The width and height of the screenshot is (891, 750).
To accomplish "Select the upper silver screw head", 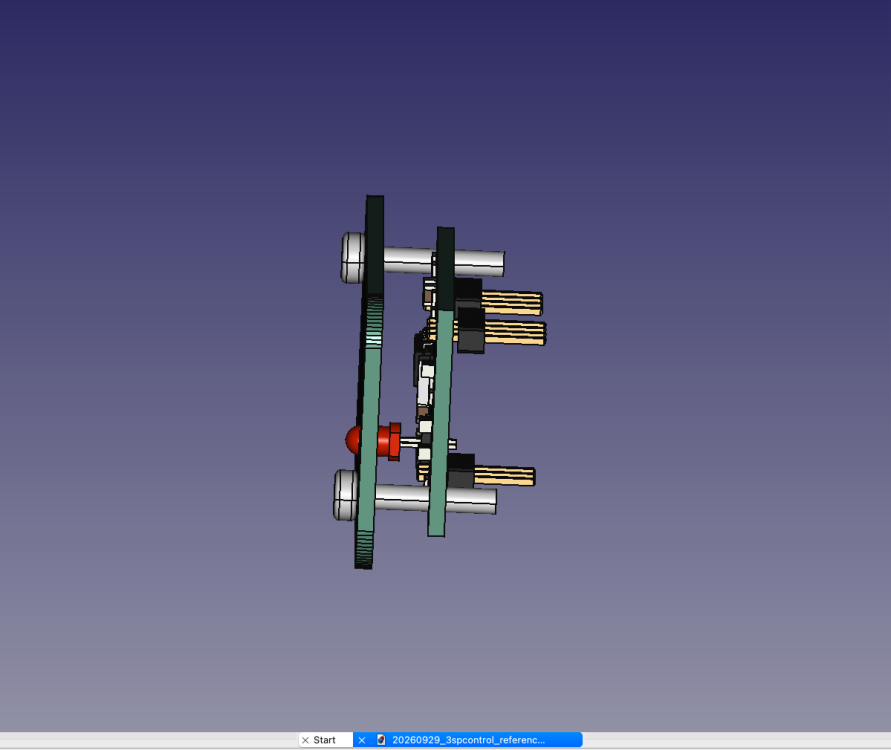I will coord(353,257).
